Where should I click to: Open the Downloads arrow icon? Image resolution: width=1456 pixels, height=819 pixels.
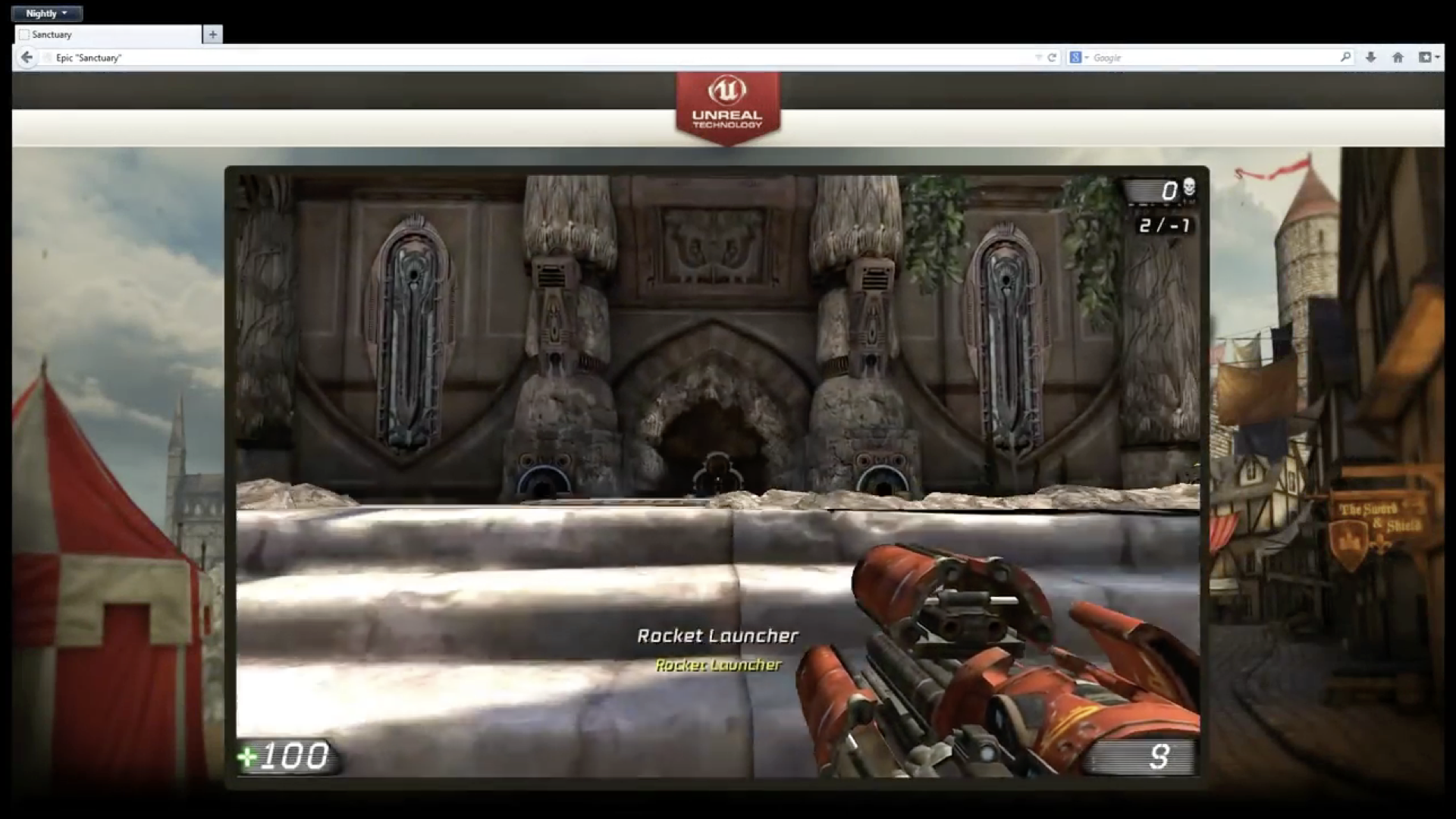(1370, 58)
